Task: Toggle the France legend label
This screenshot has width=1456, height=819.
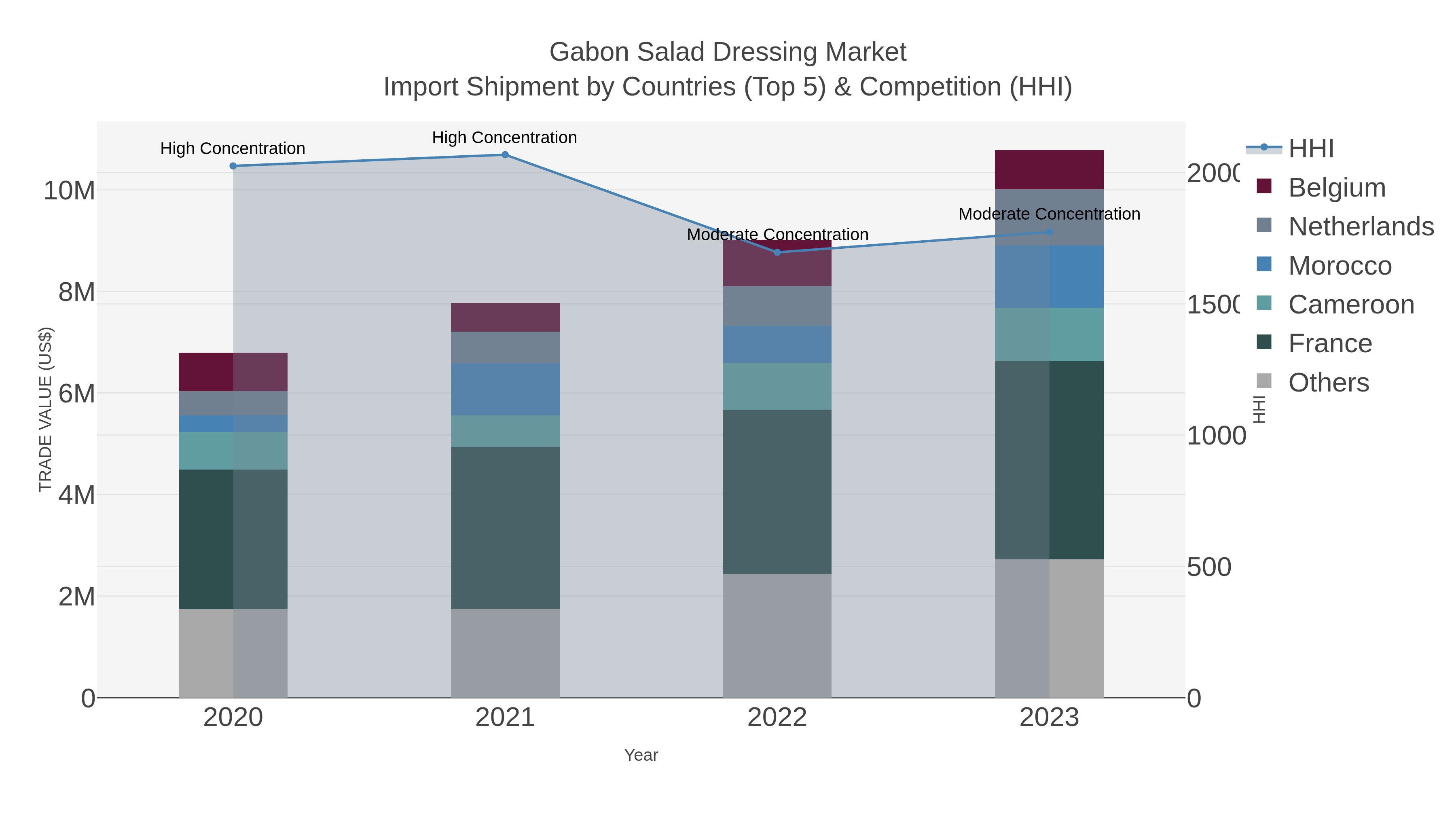Action: click(x=1330, y=344)
